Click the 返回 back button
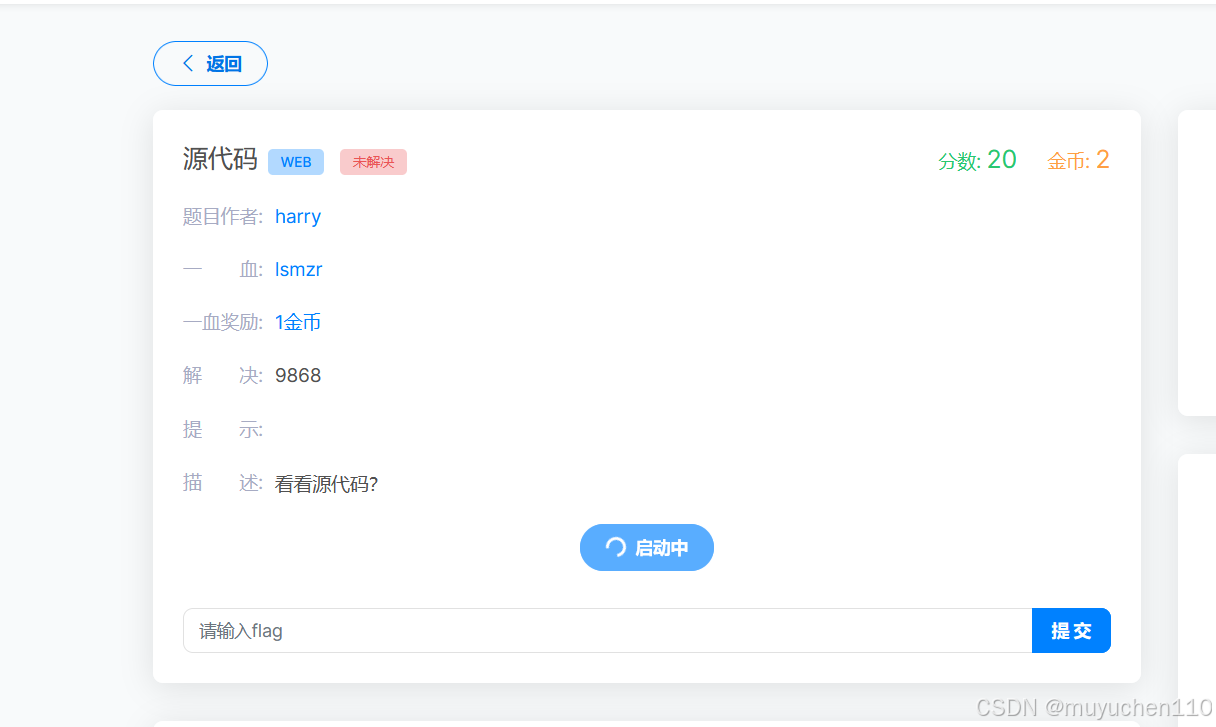This screenshot has width=1216, height=727. click(x=210, y=64)
